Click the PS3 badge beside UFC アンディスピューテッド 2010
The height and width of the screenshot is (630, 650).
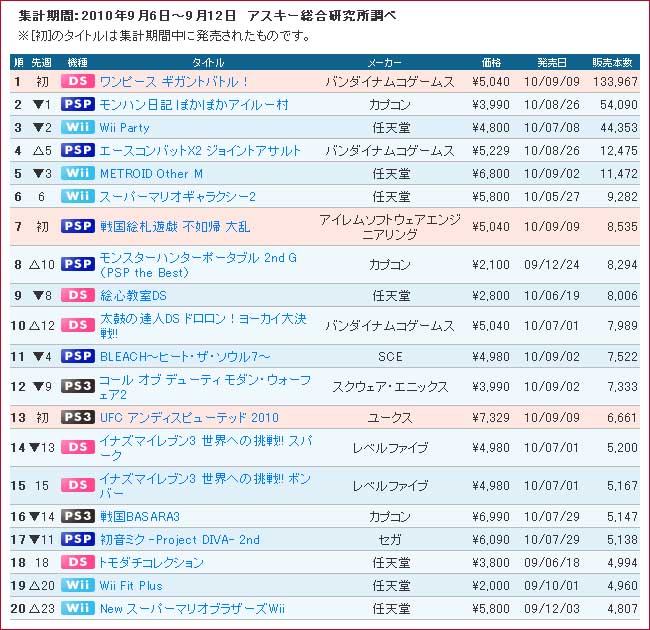click(78, 417)
